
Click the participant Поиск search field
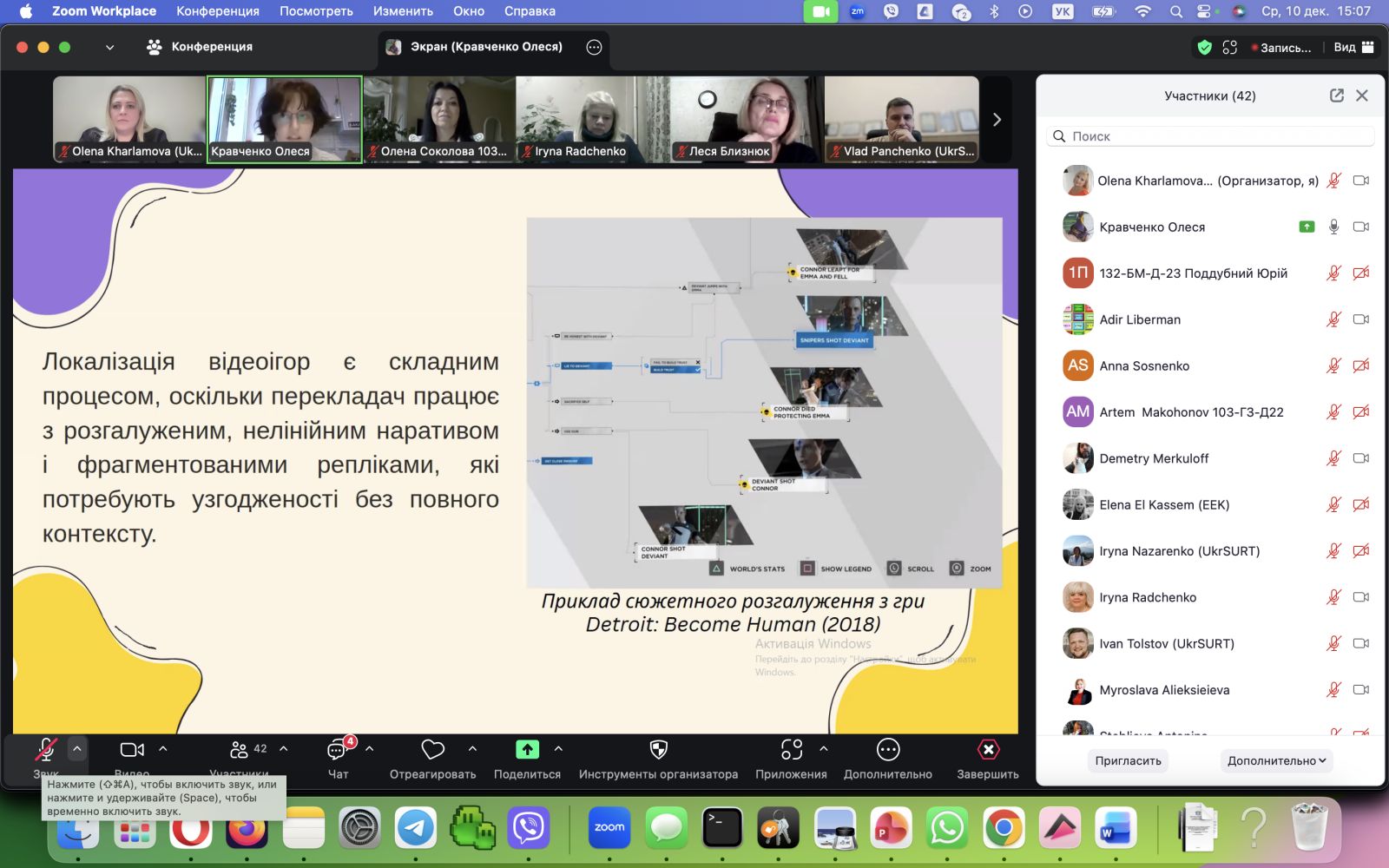click(x=1210, y=136)
